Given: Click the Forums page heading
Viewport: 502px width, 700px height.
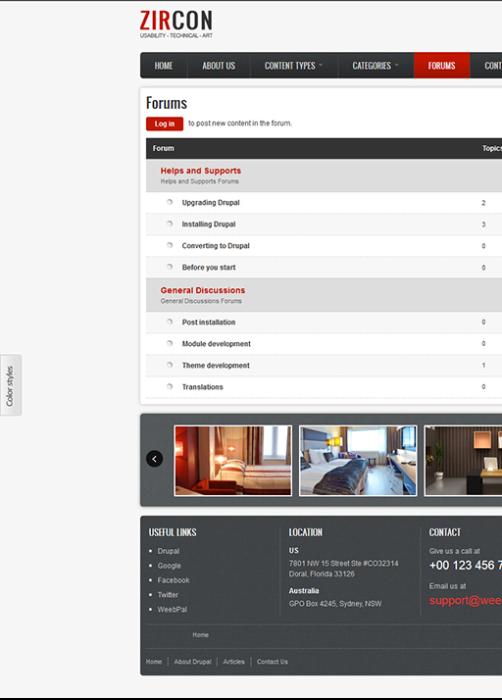Looking at the screenshot, I should click(x=167, y=103).
